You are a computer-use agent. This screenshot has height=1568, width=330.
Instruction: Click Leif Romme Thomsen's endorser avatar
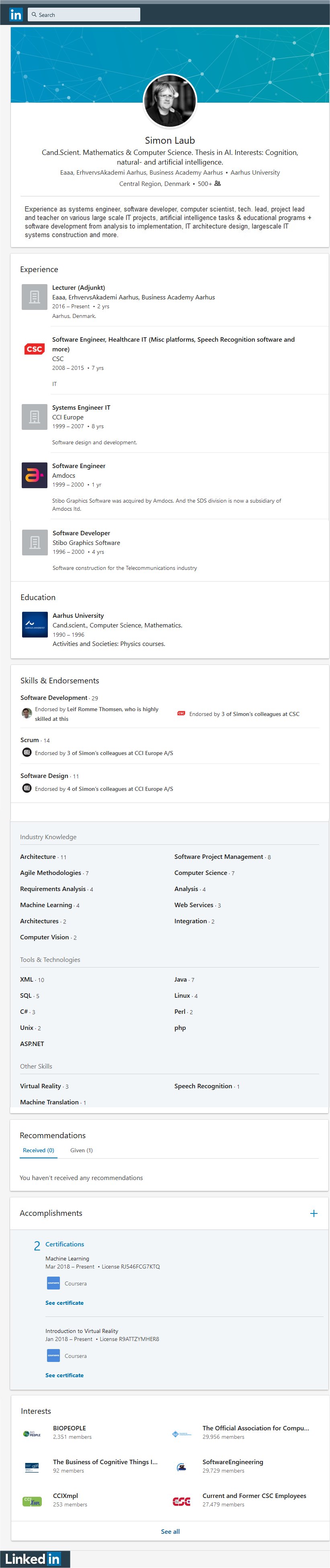(x=27, y=713)
